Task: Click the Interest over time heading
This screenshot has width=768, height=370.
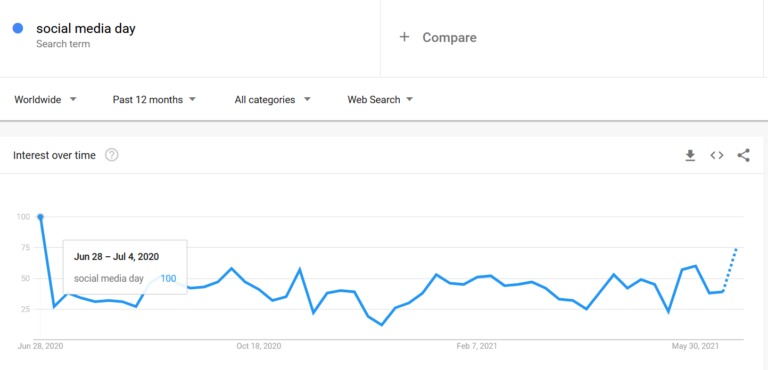Action: pyautogui.click(x=54, y=155)
